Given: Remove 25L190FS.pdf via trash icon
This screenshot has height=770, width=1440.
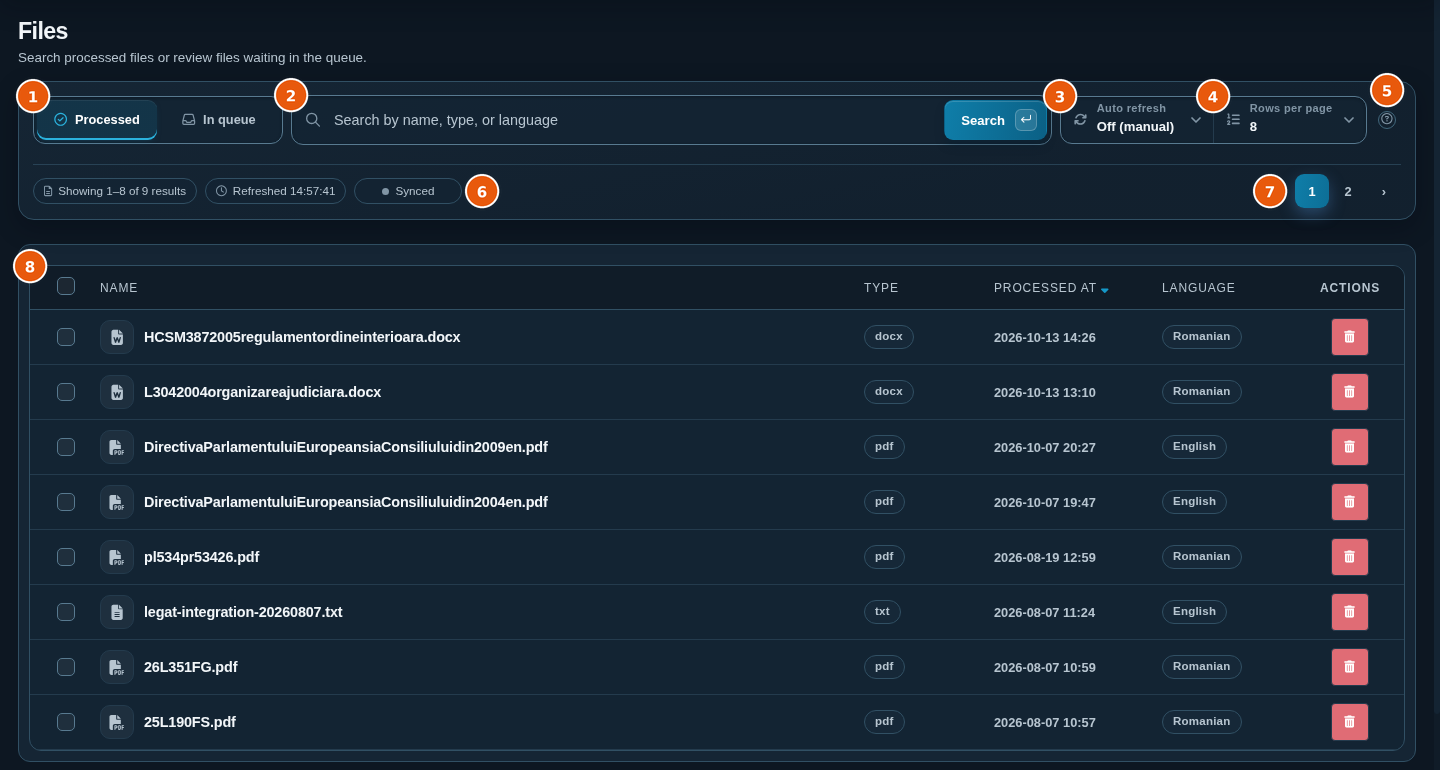Looking at the screenshot, I should (1349, 722).
